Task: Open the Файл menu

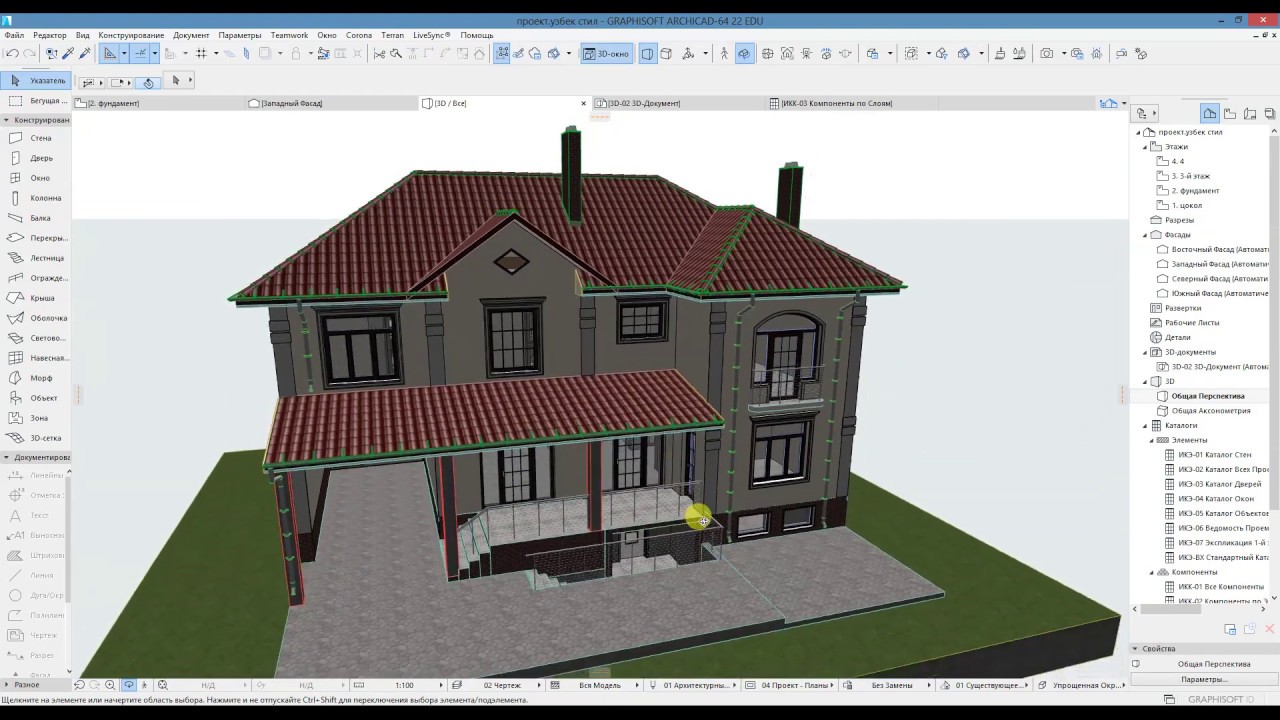Action: [x=14, y=35]
